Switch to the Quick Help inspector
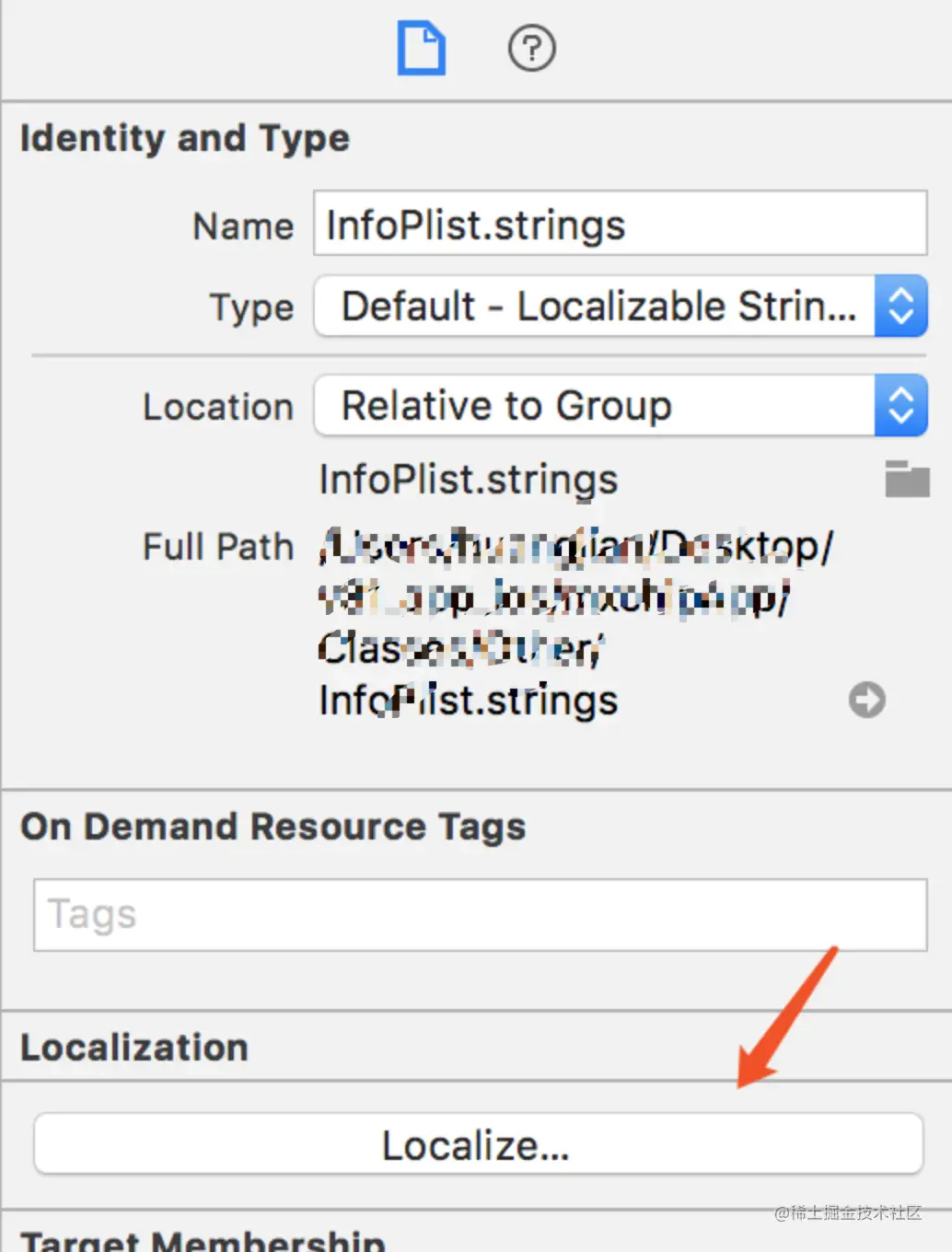Image resolution: width=952 pixels, height=1252 pixels. click(531, 49)
